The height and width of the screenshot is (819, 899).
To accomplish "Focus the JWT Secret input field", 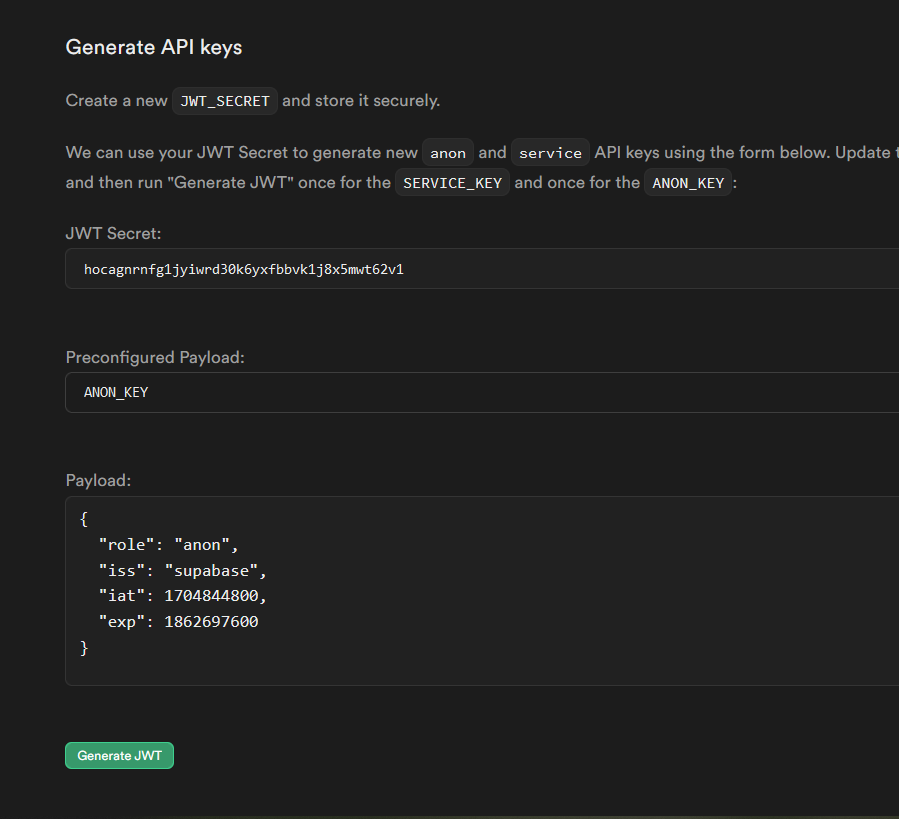I will [x=482, y=268].
